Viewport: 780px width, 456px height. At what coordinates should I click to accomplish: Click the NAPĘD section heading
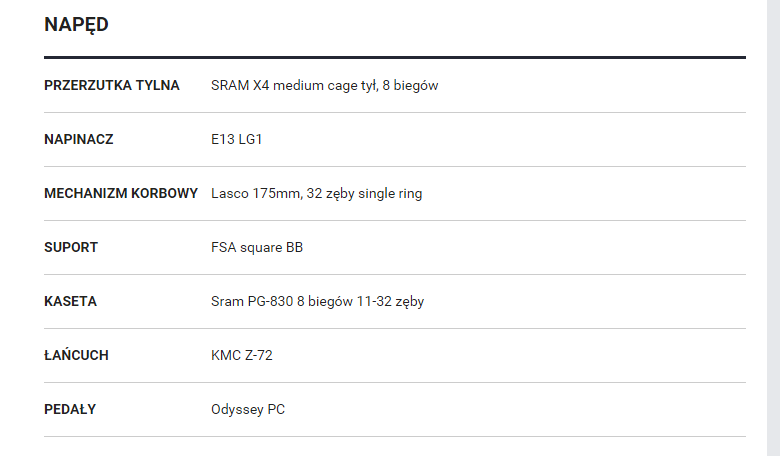76,24
